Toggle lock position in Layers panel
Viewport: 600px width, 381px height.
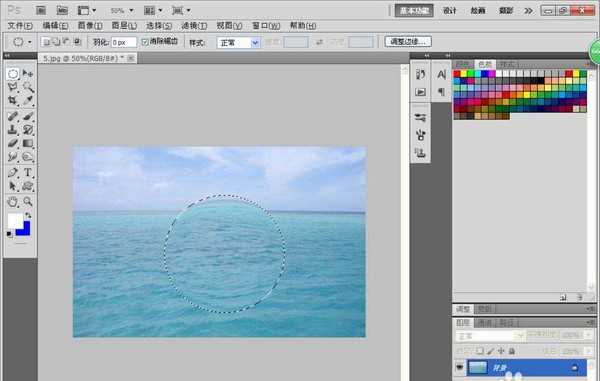click(501, 351)
